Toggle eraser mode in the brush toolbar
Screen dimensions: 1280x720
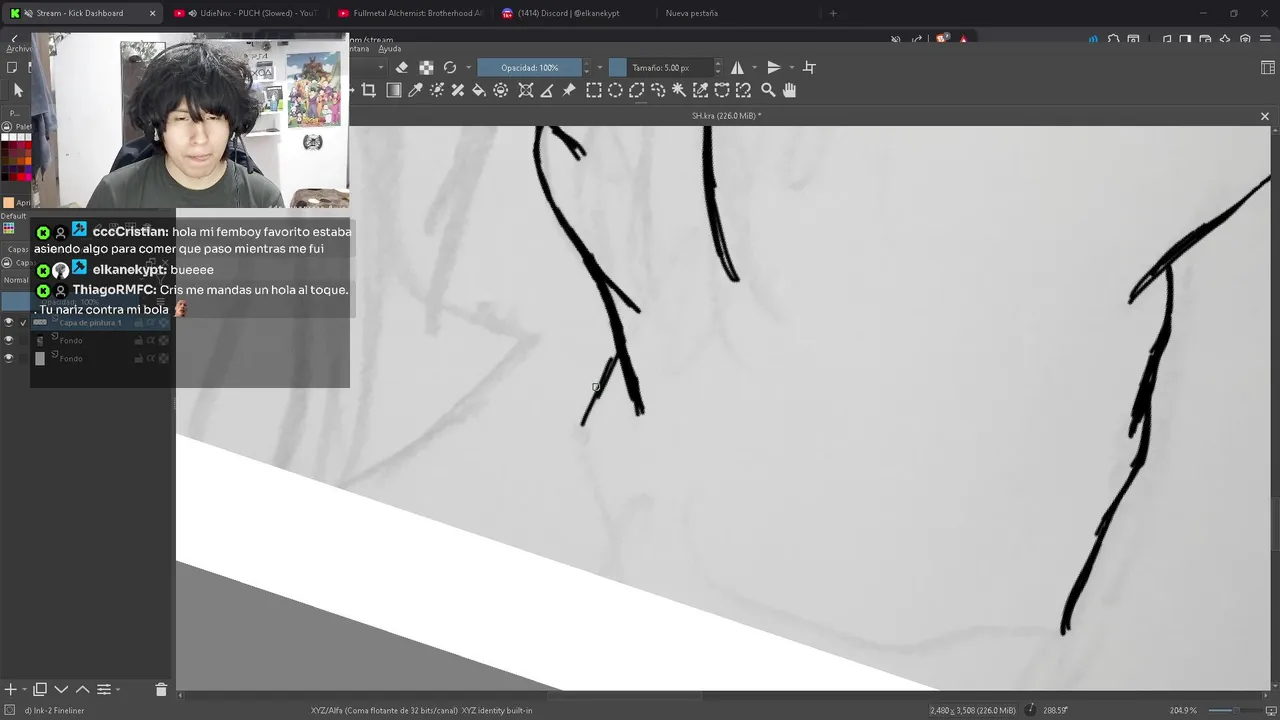tap(402, 67)
